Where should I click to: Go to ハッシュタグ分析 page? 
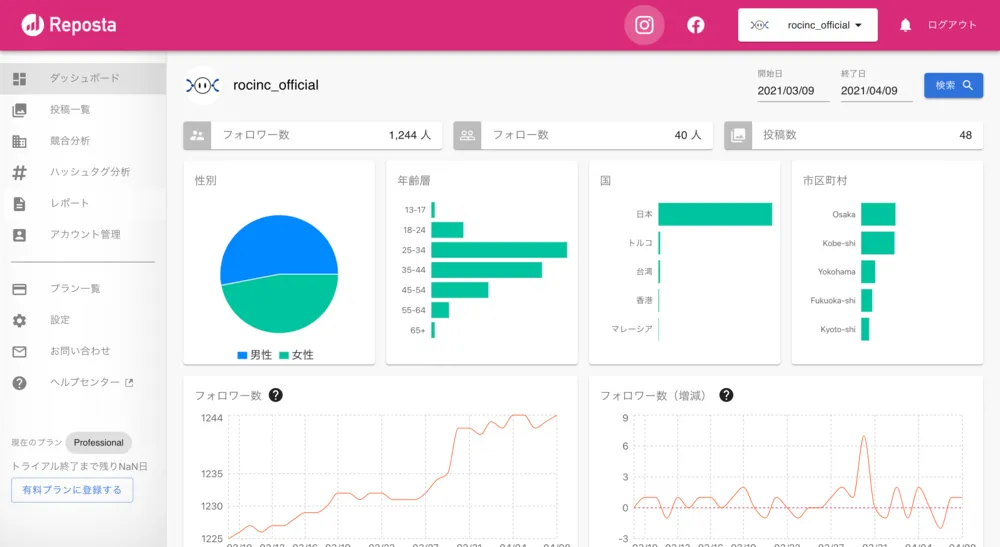click(x=90, y=172)
